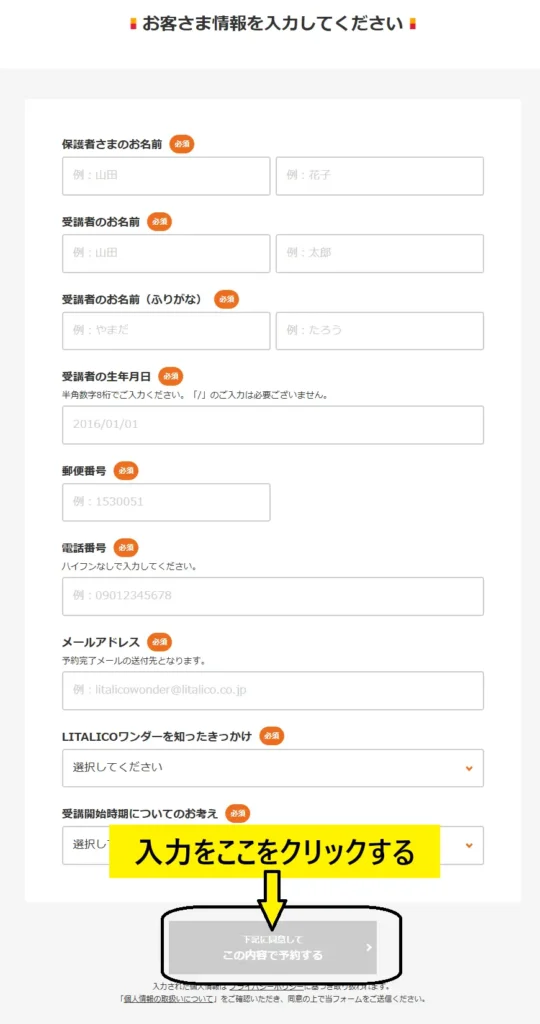Click the 電話番号 label
This screenshot has width=540, height=1024.
tap(84, 548)
